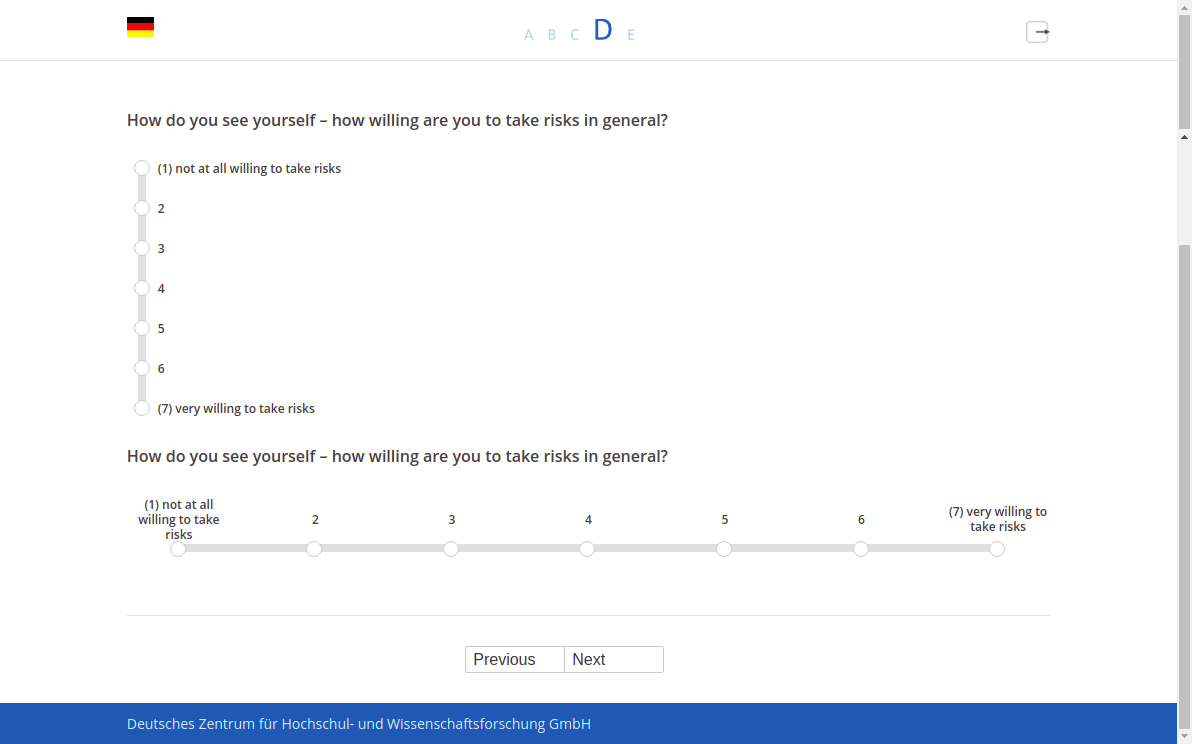This screenshot has width=1192, height=744.
Task: Select point 6 on the horizontal scale
Action: 861,549
